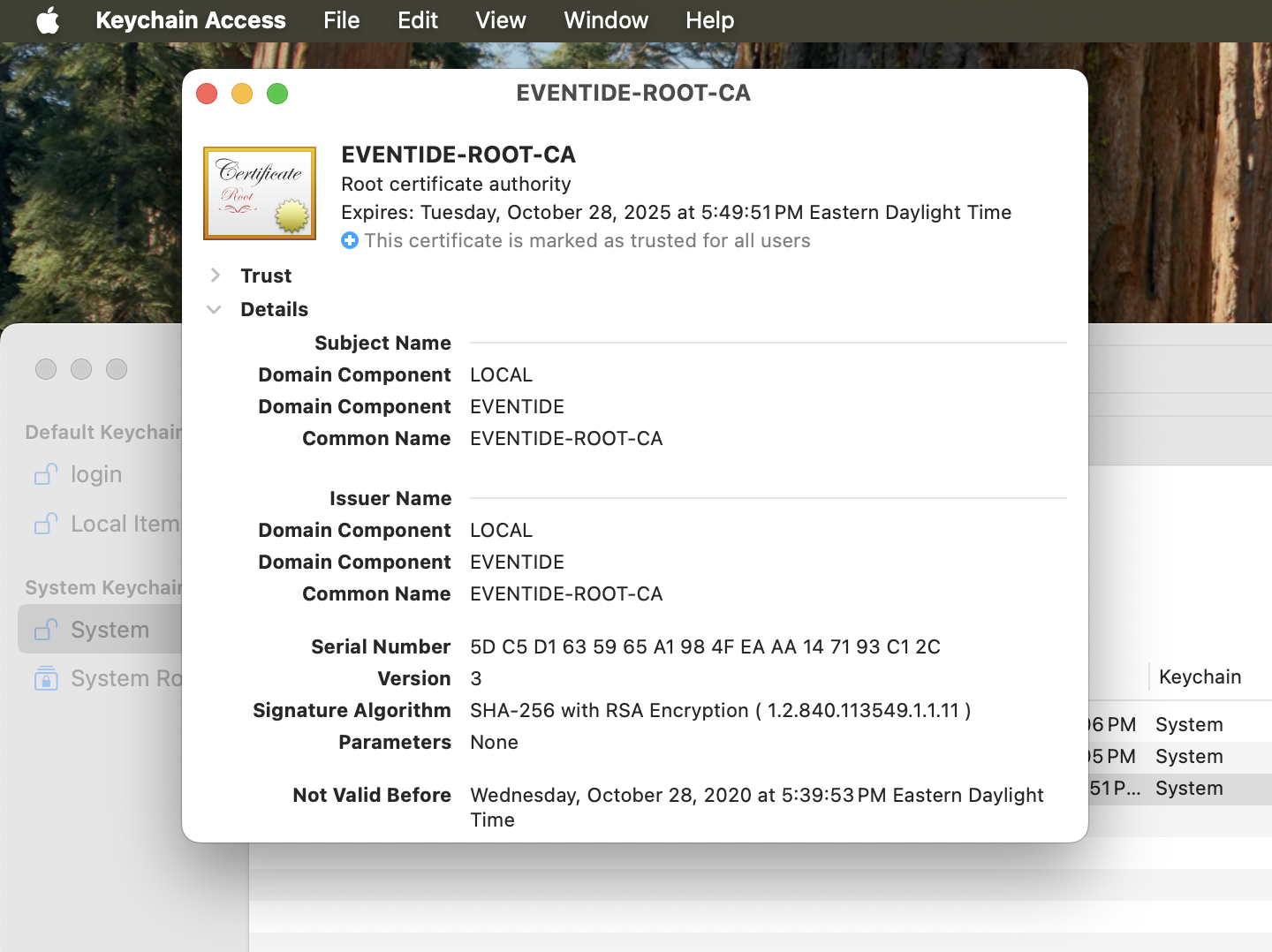Viewport: 1272px width, 952px height.
Task: Open the File menu
Action: pyautogui.click(x=341, y=20)
